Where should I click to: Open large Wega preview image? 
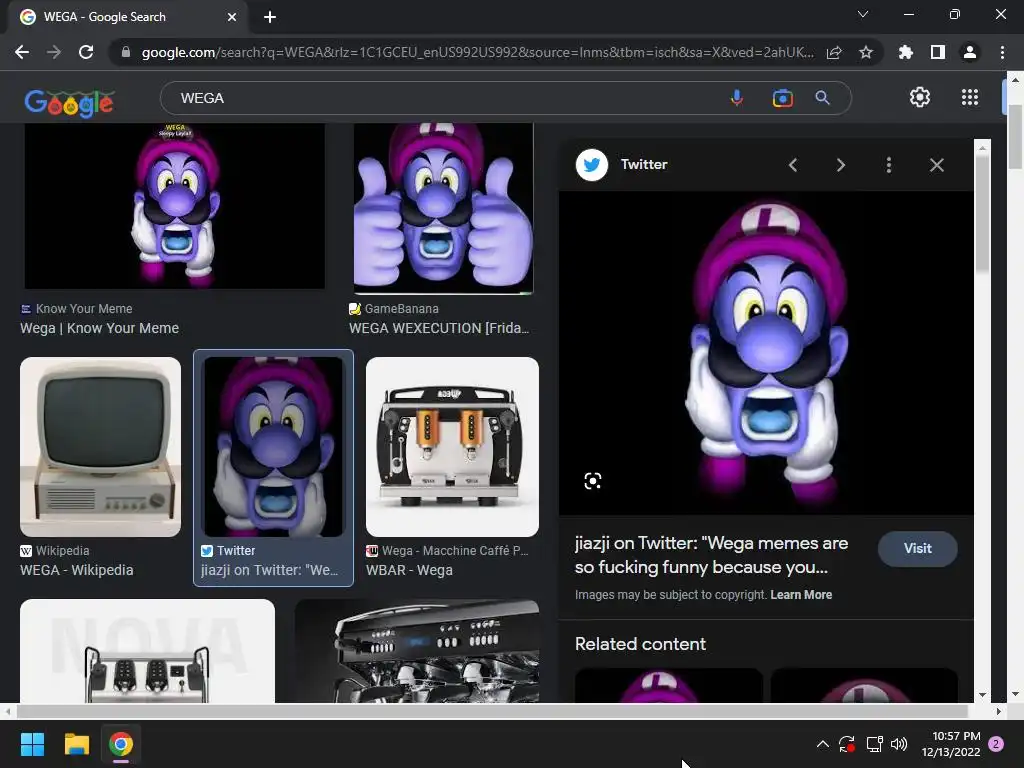coord(766,353)
